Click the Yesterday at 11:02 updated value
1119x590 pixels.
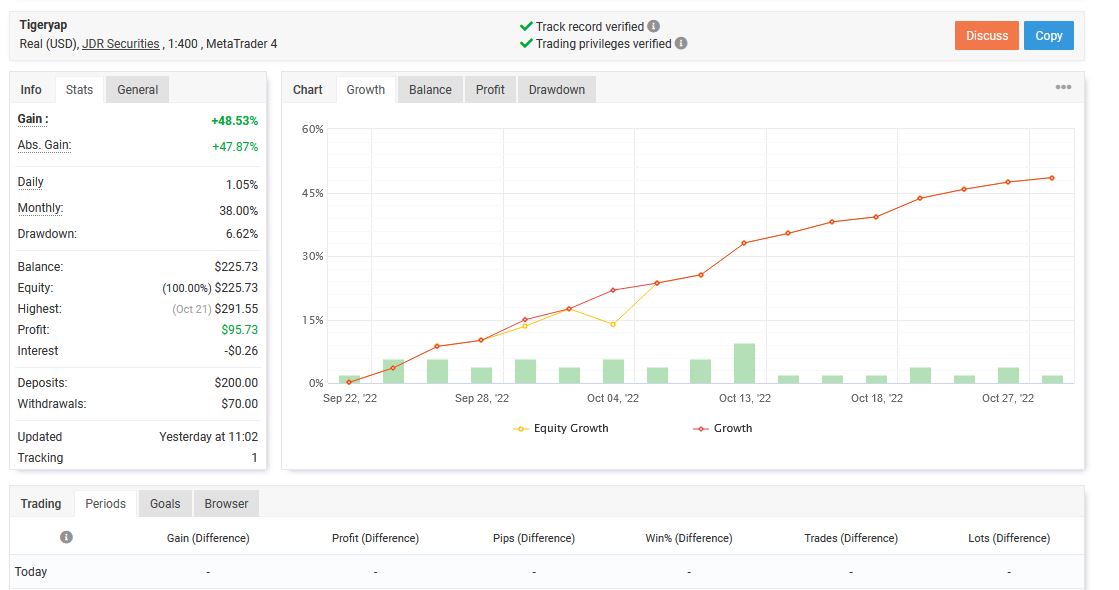[x=208, y=437]
